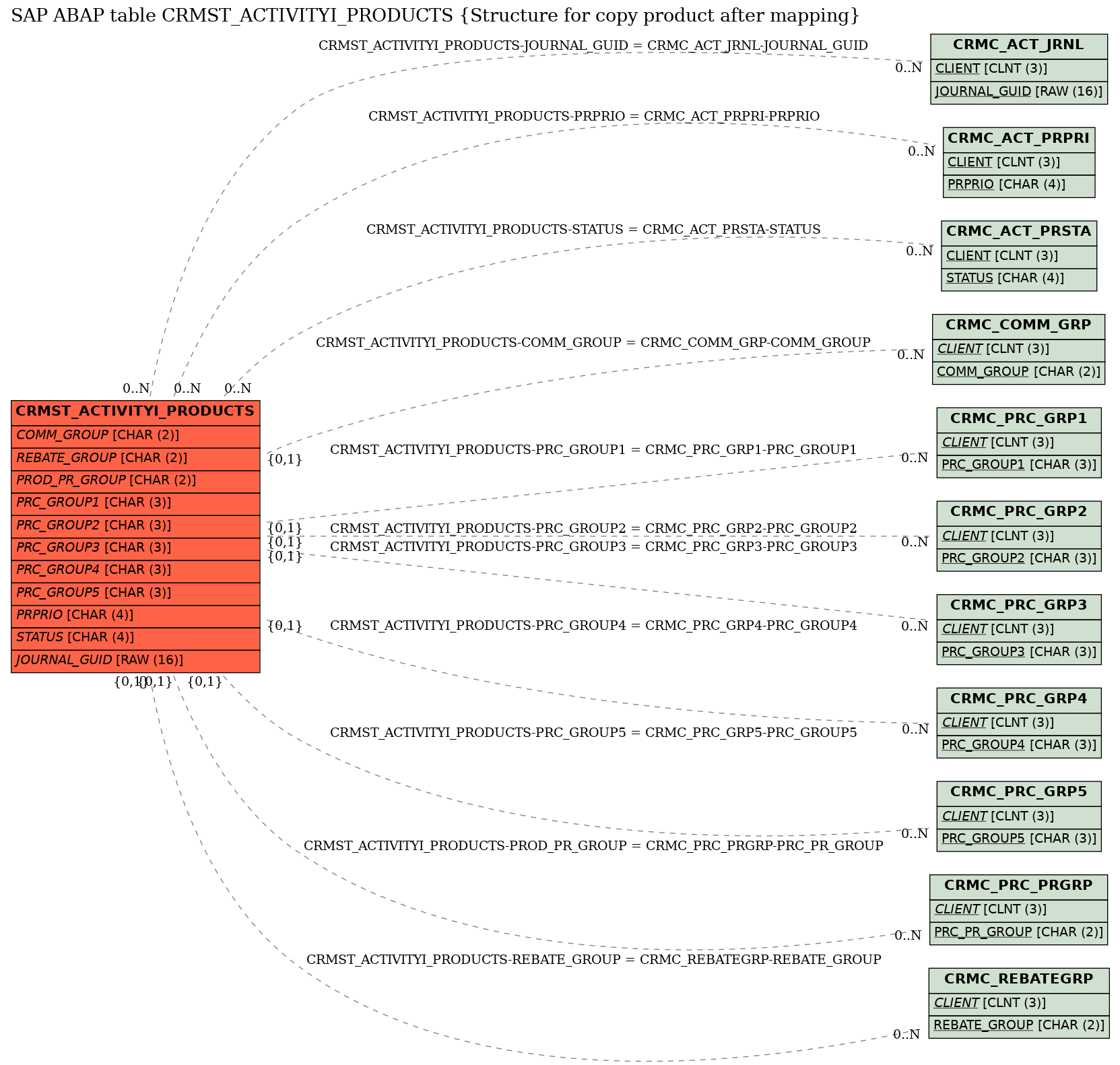This screenshot has width=1120, height=1065.
Task: Click CLIENT field in CRMC_COMM_GRP
Action: [1018, 350]
